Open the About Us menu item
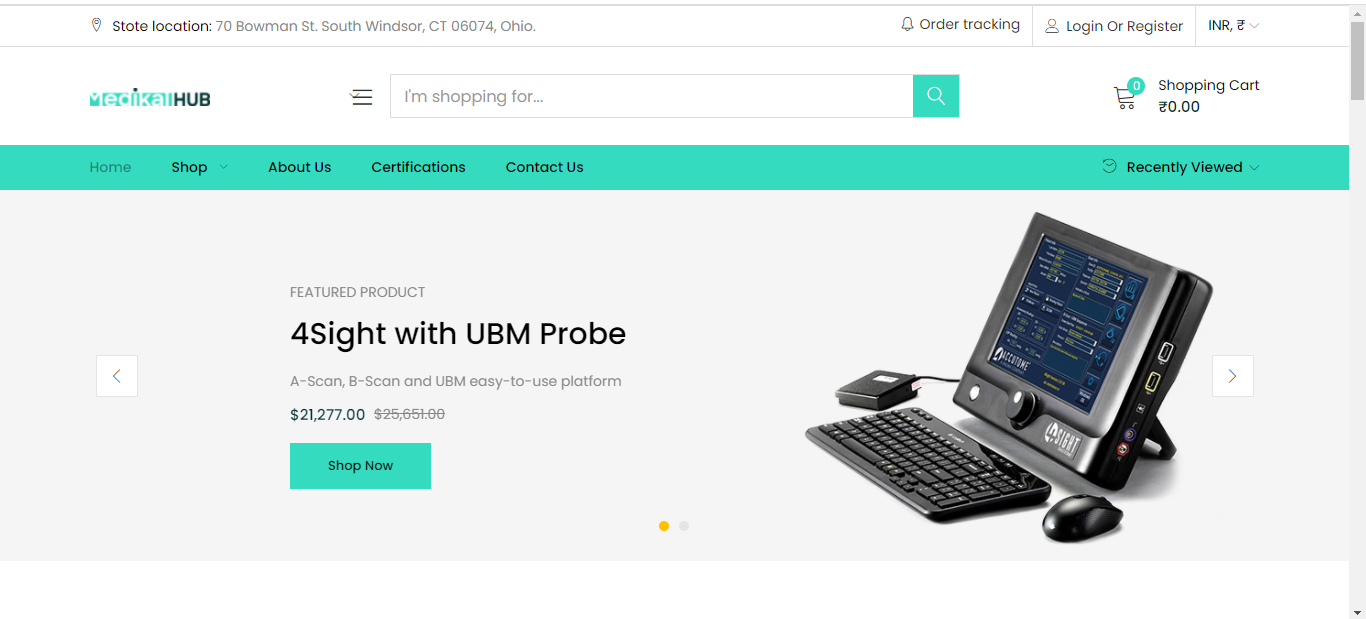Viewport: 1366px width, 619px height. [299, 167]
